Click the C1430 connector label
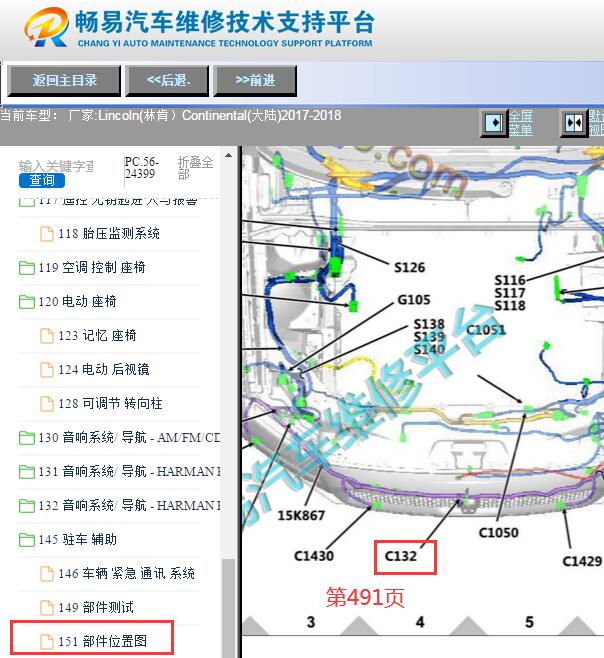Image resolution: width=604 pixels, height=658 pixels. [x=314, y=556]
